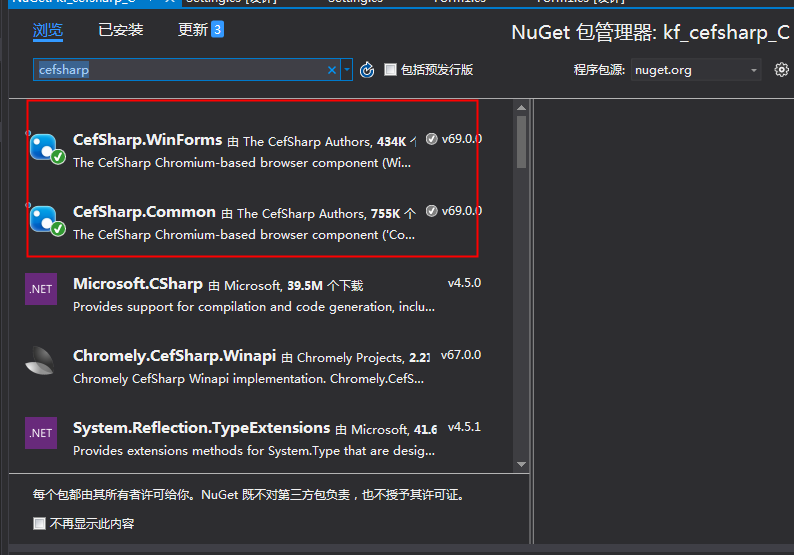This screenshot has width=794, height=555.
Task: Click version v67.0.0 of Chromely.CefSharp.Winapi
Action: 461,355
